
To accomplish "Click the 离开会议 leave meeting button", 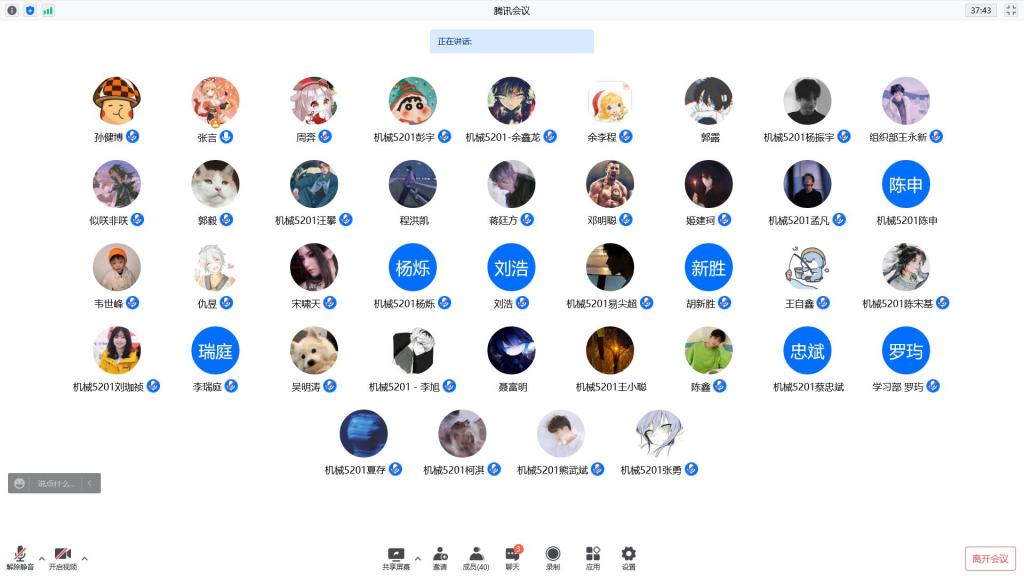I will tap(990, 558).
